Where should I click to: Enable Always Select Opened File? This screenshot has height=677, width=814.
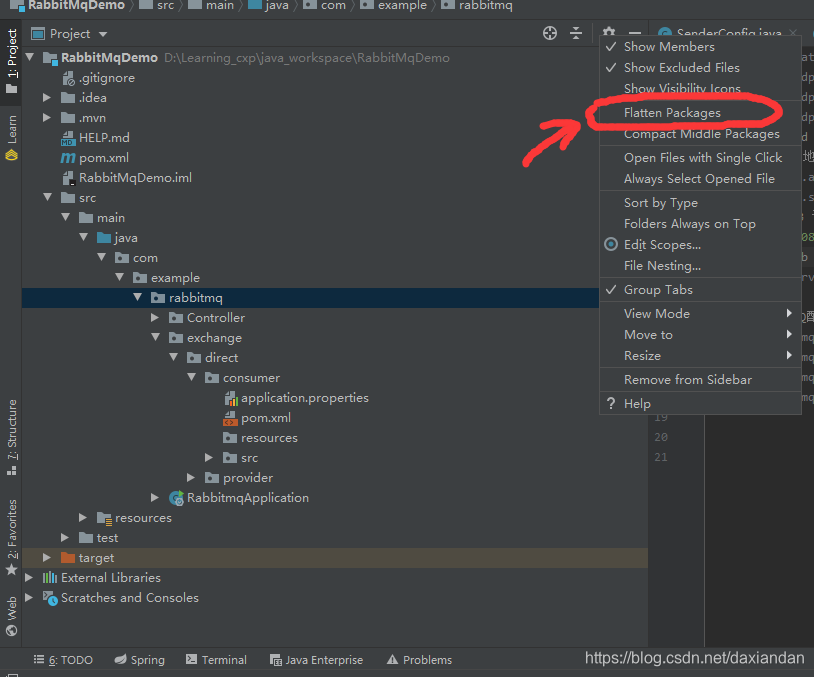pos(700,179)
